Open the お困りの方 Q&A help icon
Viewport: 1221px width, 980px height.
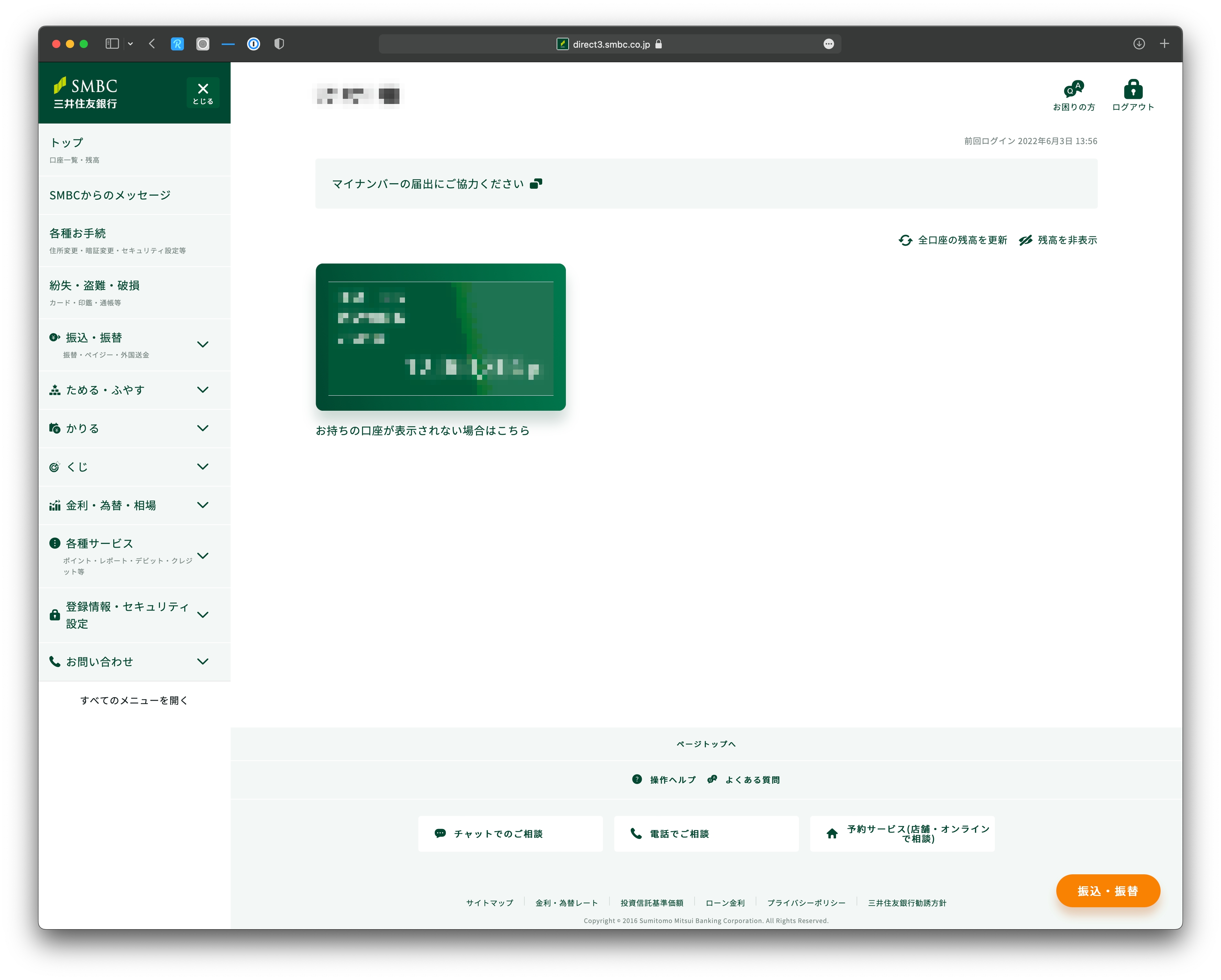(x=1073, y=90)
